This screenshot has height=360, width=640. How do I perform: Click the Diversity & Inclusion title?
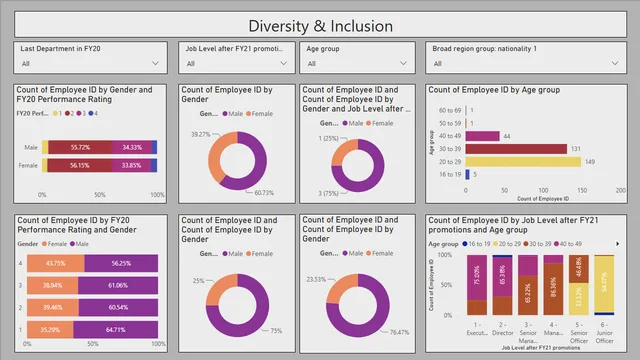(320, 26)
